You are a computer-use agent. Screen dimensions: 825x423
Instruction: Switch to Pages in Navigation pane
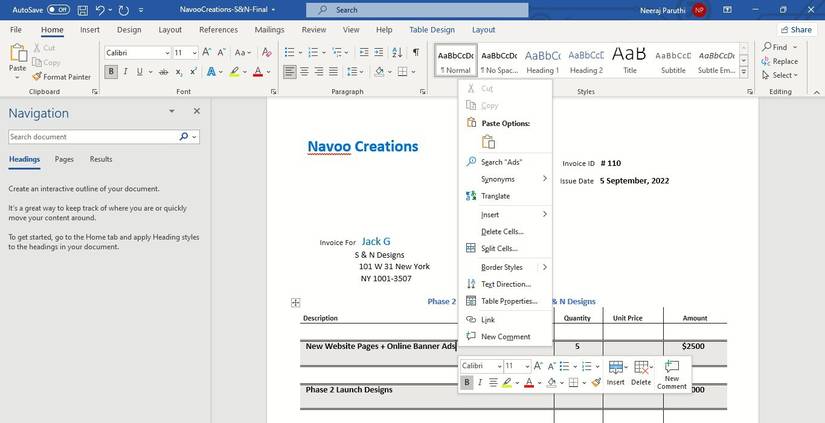tap(64, 159)
